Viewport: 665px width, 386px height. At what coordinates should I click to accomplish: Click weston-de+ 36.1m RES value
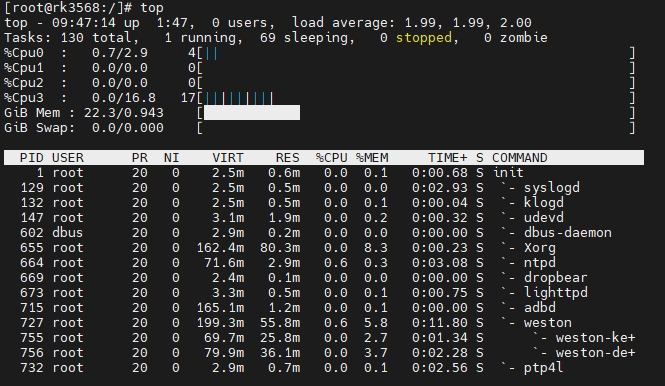(x=280, y=352)
